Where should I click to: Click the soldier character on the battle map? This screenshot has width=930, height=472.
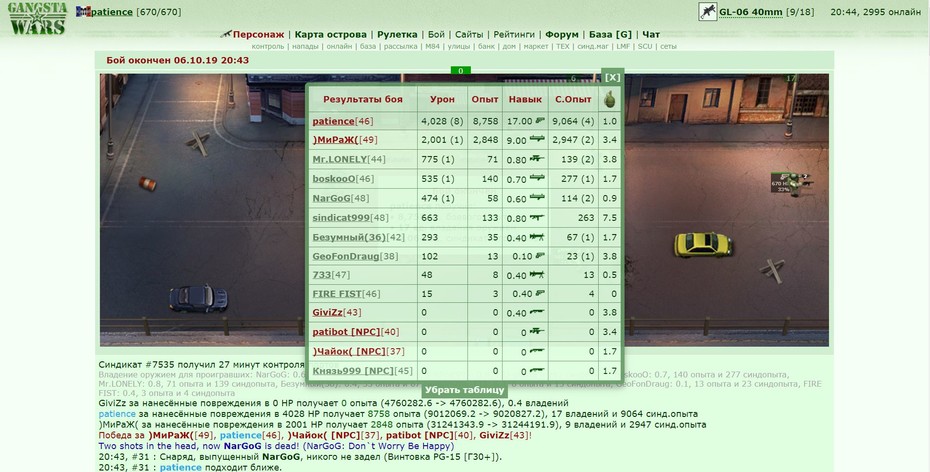(801, 183)
